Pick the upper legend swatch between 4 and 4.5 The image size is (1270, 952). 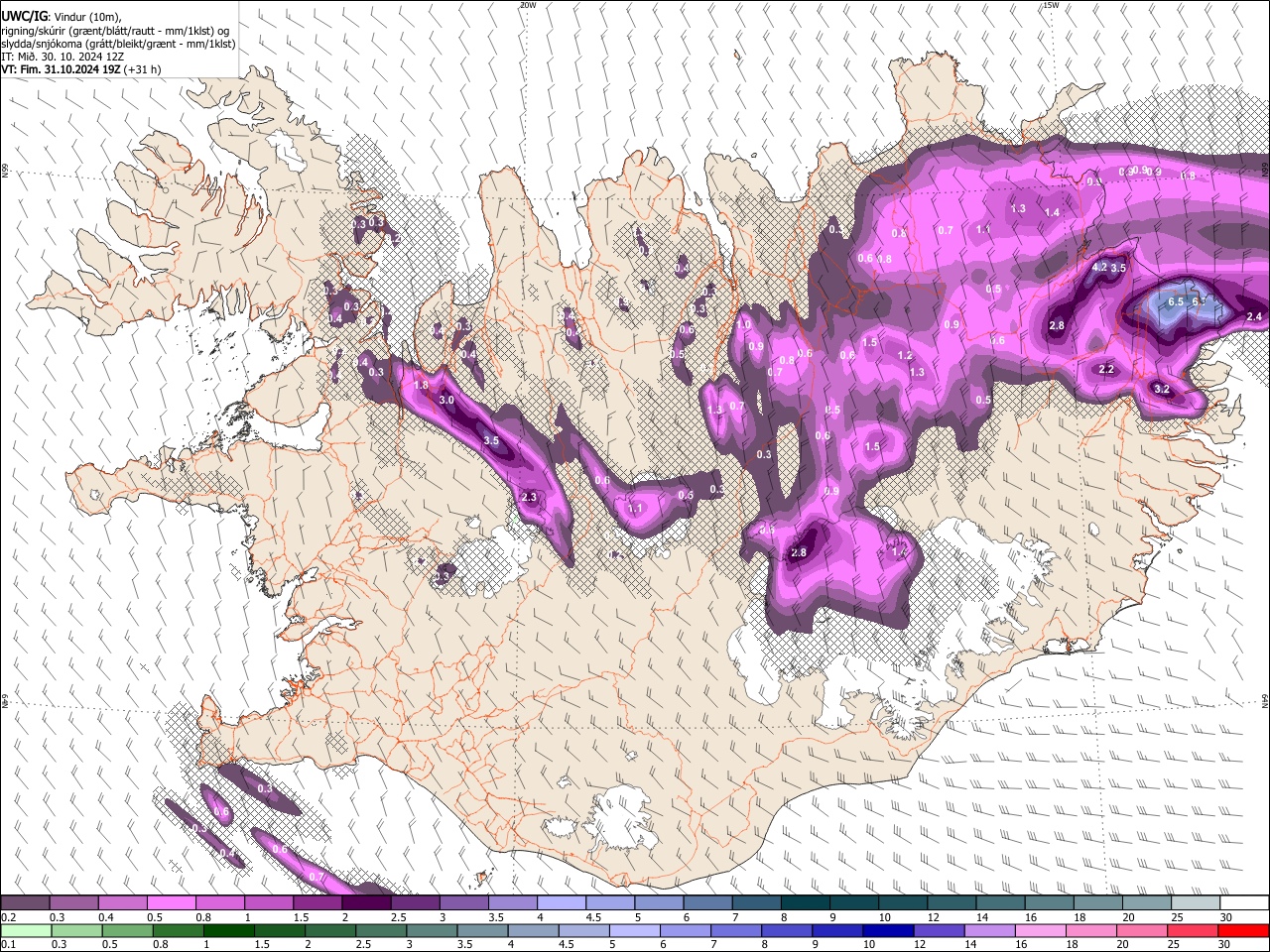(561, 903)
